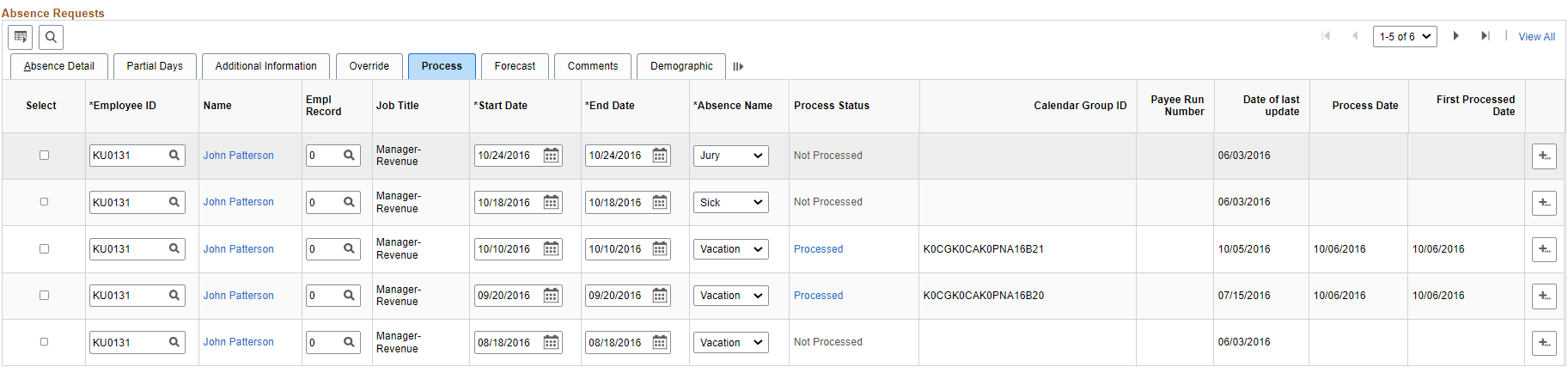Open Absence Name dropdown showing Sick
This screenshot has width=1568, height=373.
click(x=730, y=203)
